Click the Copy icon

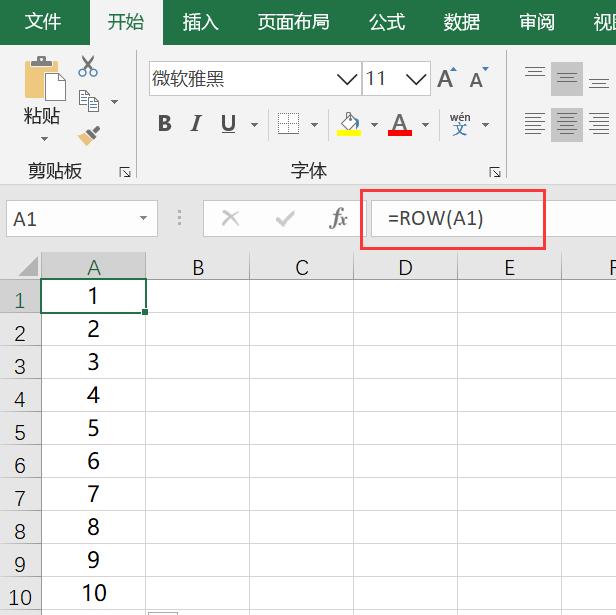(89, 101)
